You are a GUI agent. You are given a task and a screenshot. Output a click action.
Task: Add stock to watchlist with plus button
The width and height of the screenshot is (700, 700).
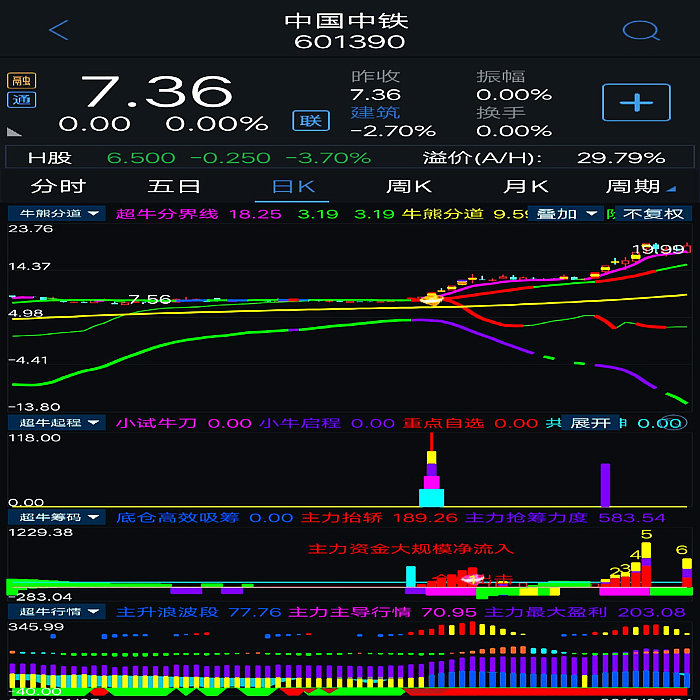pos(637,102)
